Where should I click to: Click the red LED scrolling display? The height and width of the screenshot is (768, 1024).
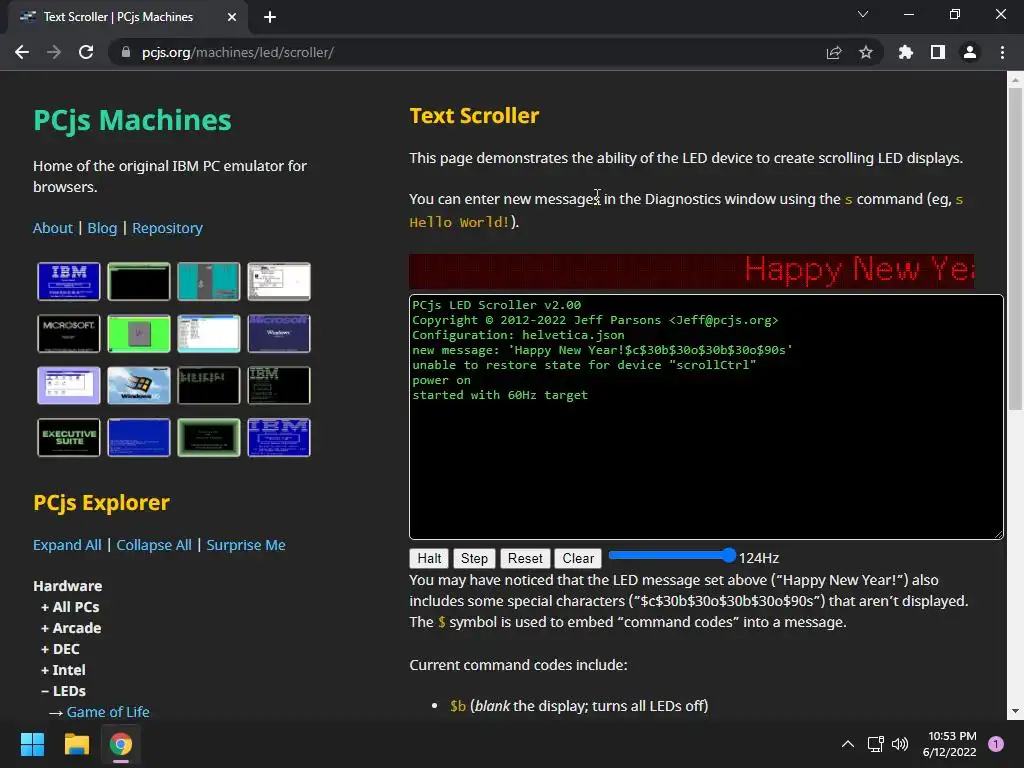point(692,271)
